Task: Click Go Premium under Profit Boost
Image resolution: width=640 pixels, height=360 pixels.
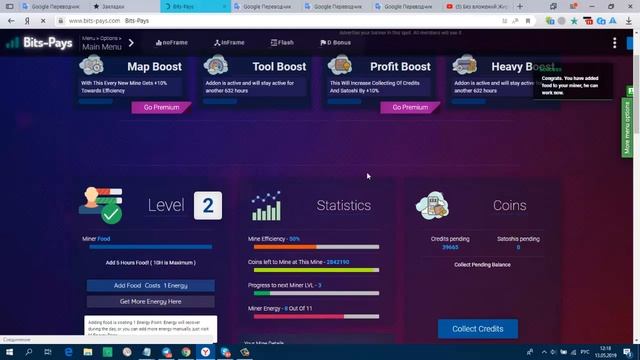Action: [x=410, y=107]
